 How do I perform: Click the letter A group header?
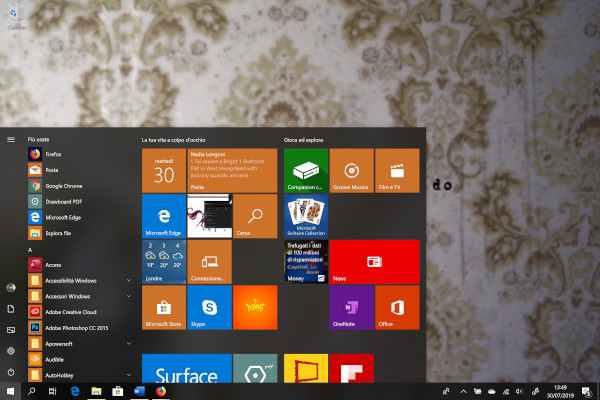click(30, 250)
